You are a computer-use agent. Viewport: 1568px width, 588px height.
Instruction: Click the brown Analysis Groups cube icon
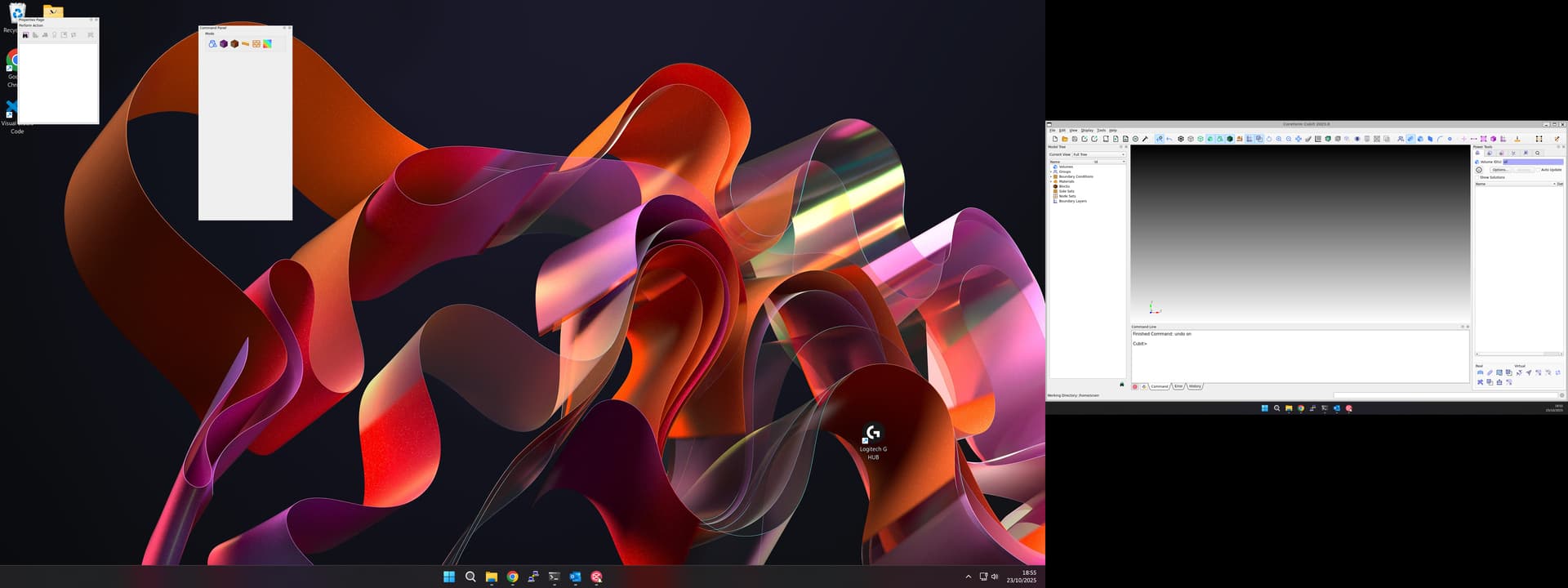[234, 44]
